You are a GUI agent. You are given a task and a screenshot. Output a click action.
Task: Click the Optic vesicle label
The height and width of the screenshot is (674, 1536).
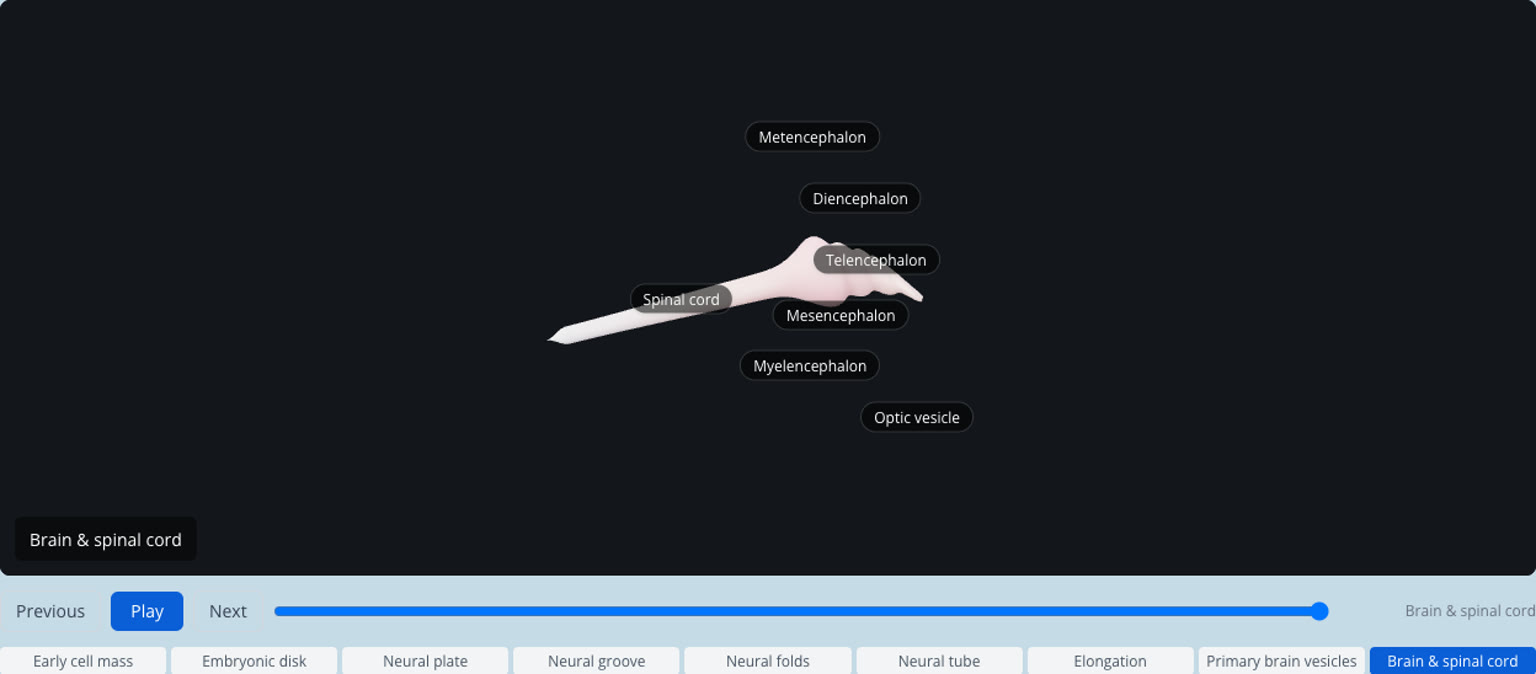coord(916,417)
